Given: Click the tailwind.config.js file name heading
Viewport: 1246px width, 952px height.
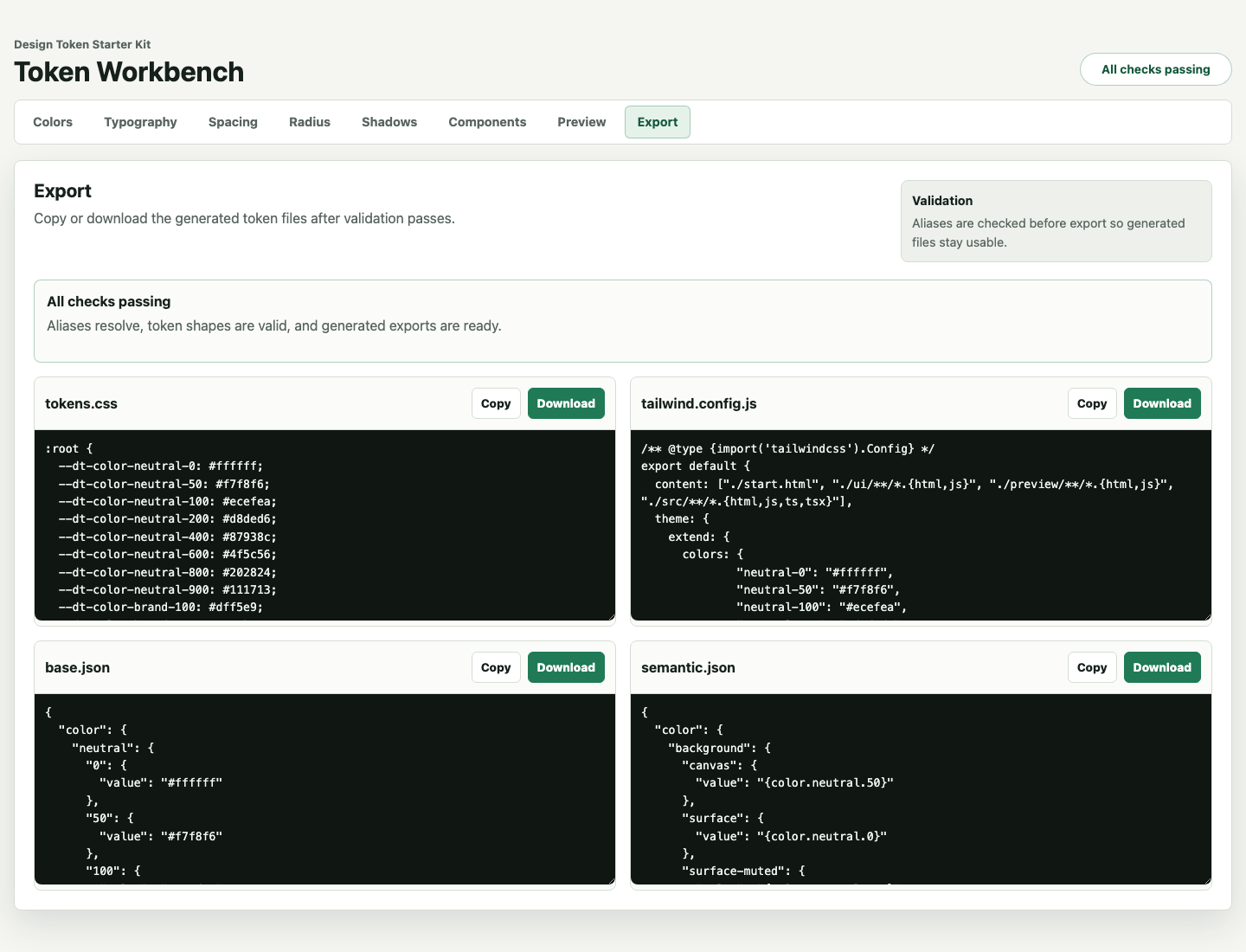Looking at the screenshot, I should click(x=699, y=403).
